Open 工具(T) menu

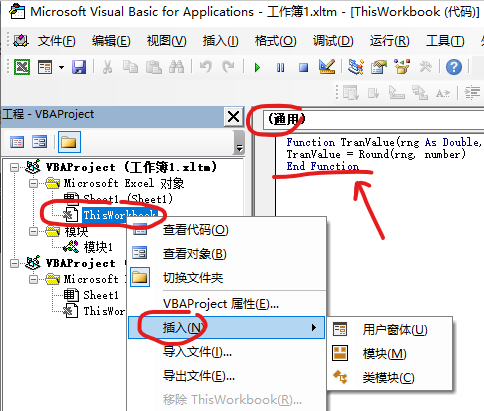(445, 41)
